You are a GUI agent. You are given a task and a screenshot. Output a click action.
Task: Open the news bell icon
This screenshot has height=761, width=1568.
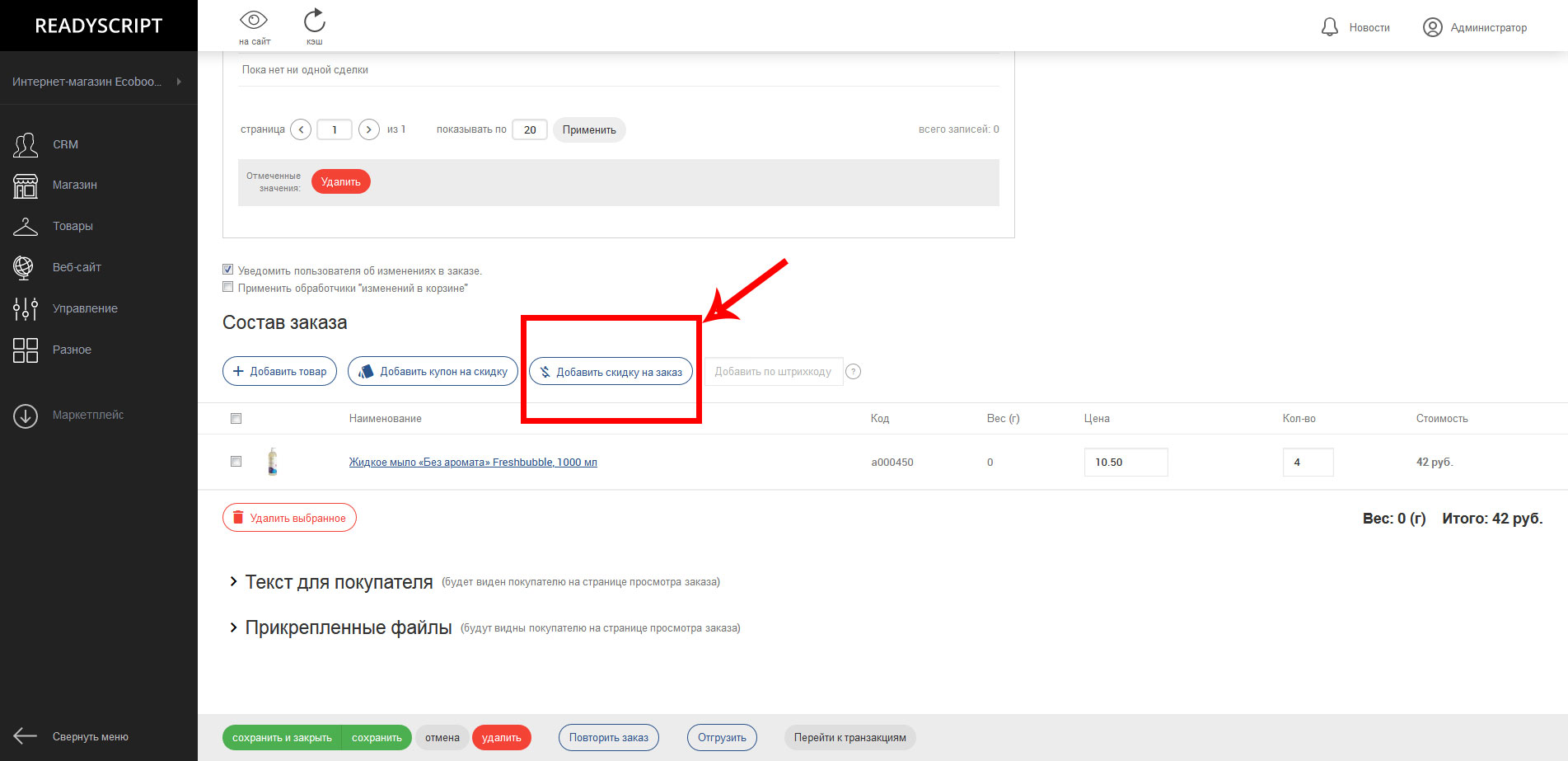1329,27
